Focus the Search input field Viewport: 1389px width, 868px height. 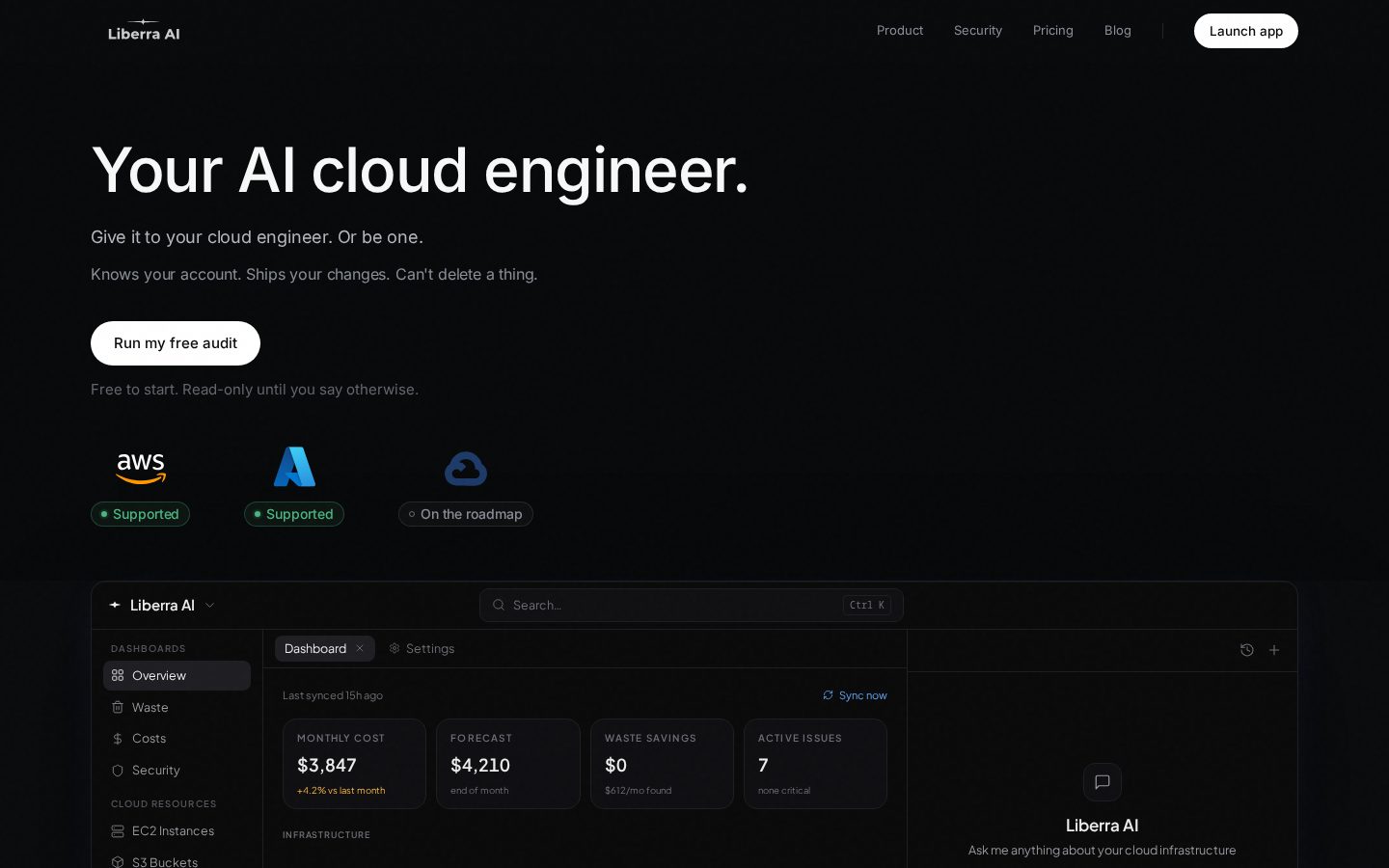click(x=692, y=605)
